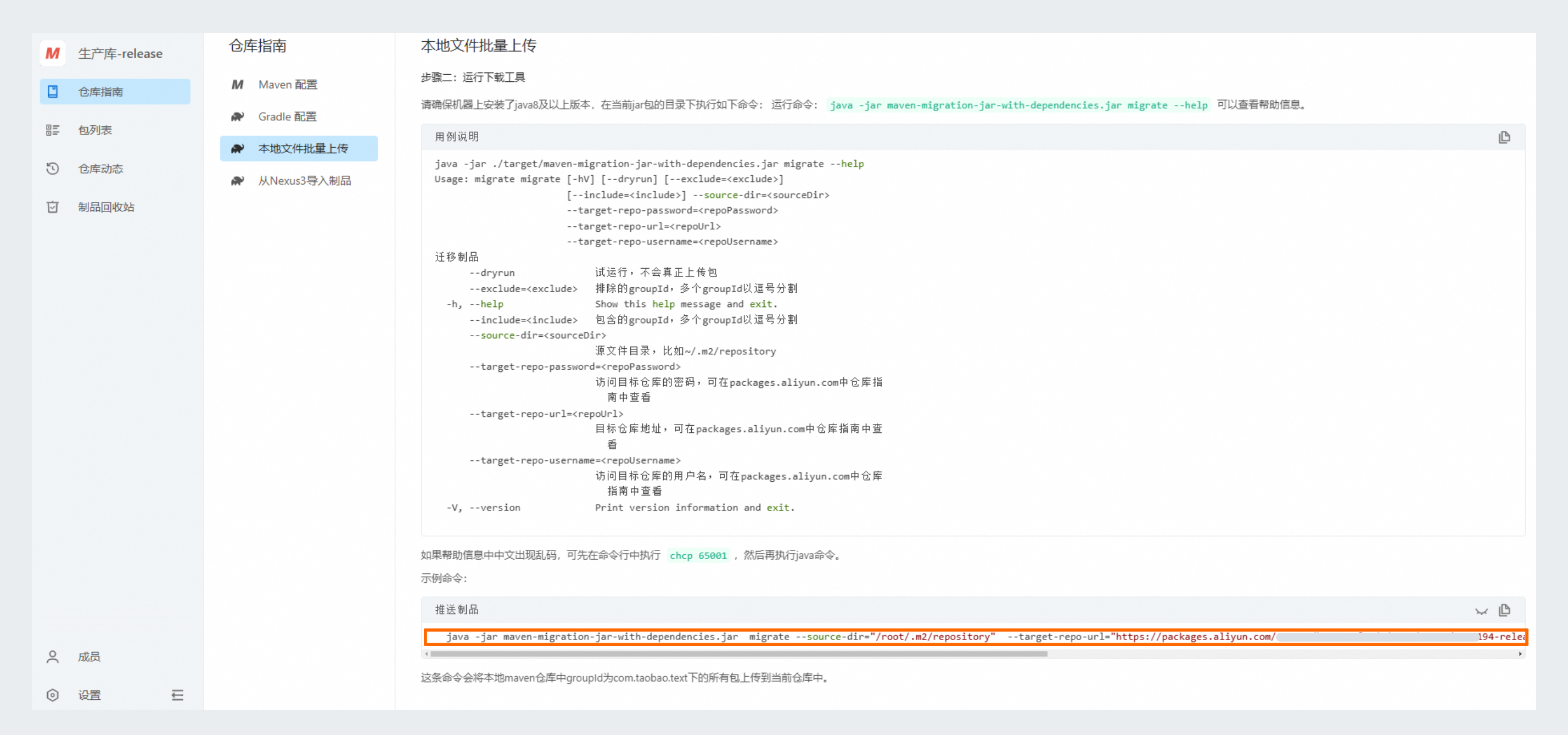This screenshot has width=1568, height=735.
Task: Copy the 推送制品 command
Action: [x=1504, y=610]
